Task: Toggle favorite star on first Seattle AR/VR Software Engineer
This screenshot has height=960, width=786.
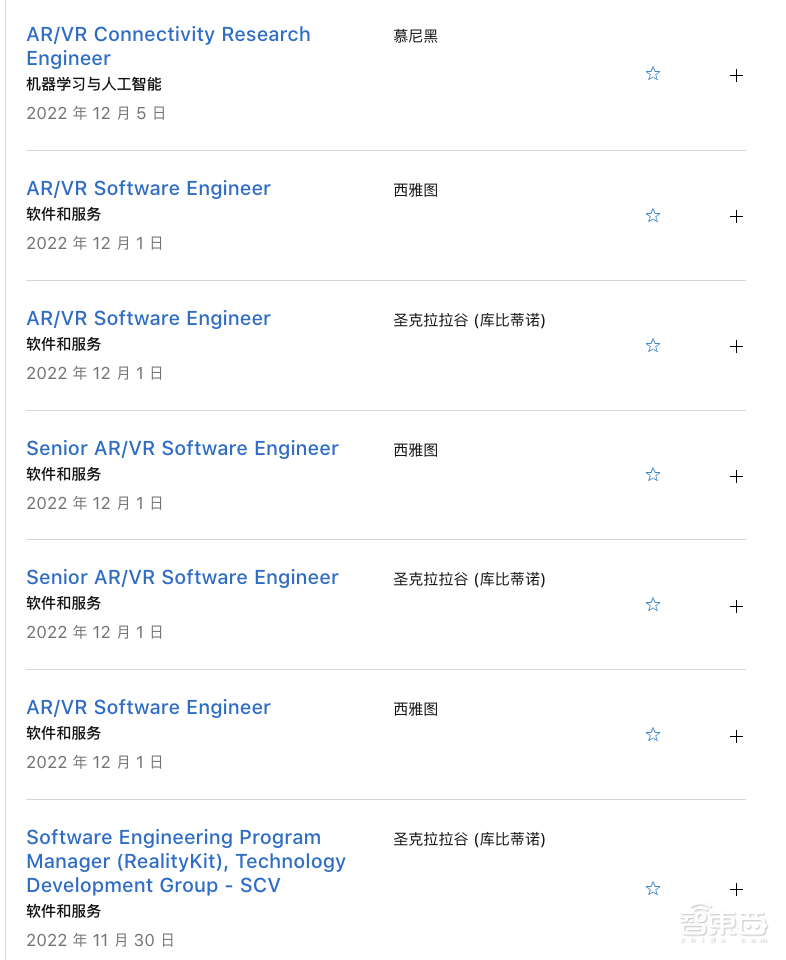Action: point(653,216)
